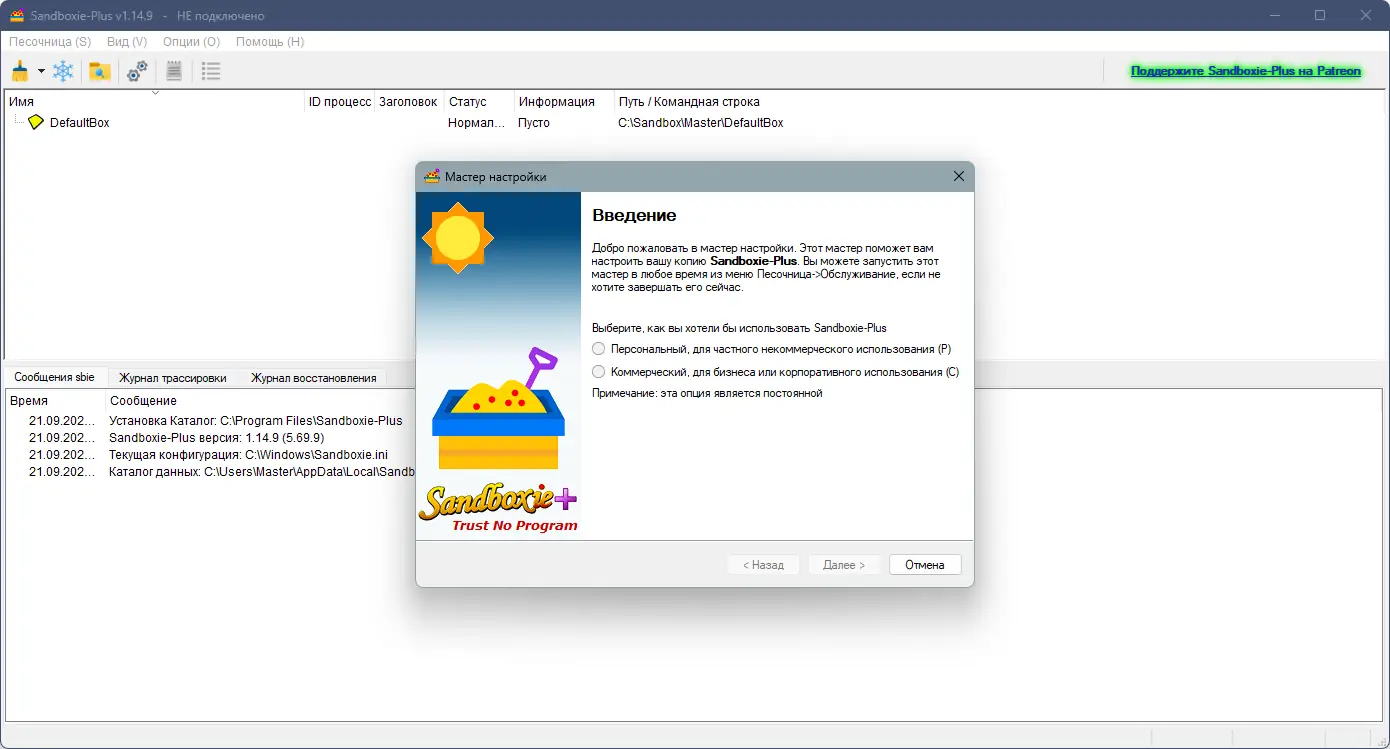Image resolution: width=1390 pixels, height=749 pixels.
Task: Select the Персональный non-commercial use option
Action: coord(771,349)
